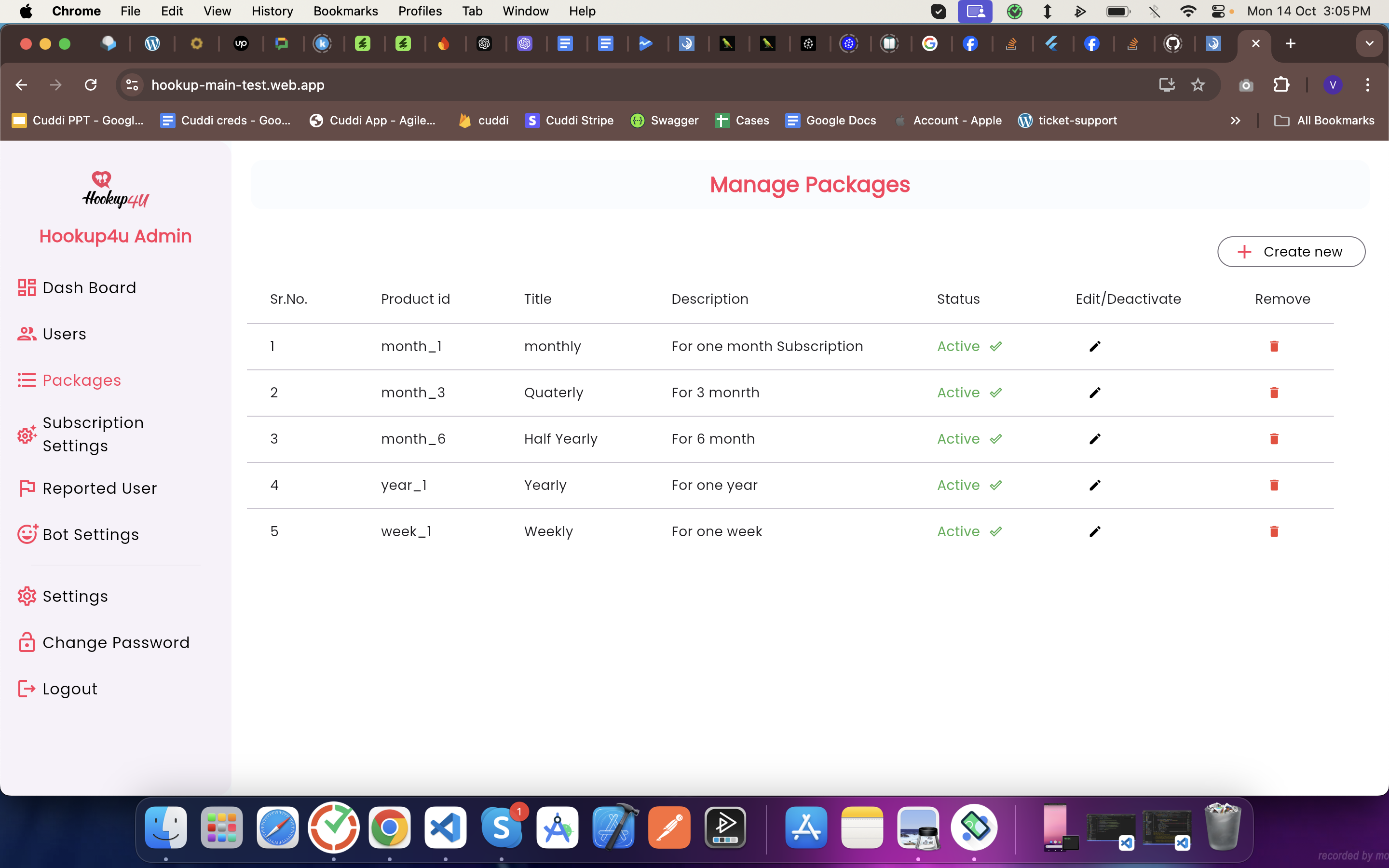Click the pencil icon for month_6 row
Viewport: 1389px width, 868px height.
click(x=1094, y=439)
